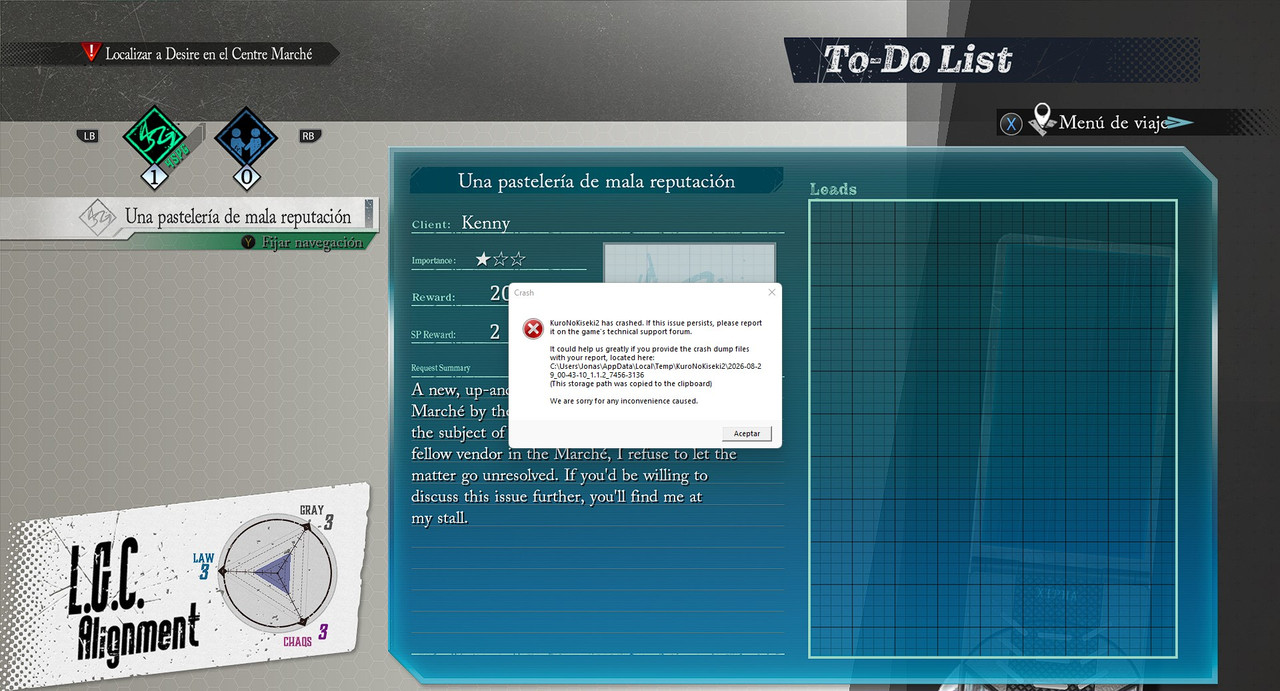This screenshot has width=1280, height=691.
Task: Click Fijar navegación
Action: tap(311, 242)
